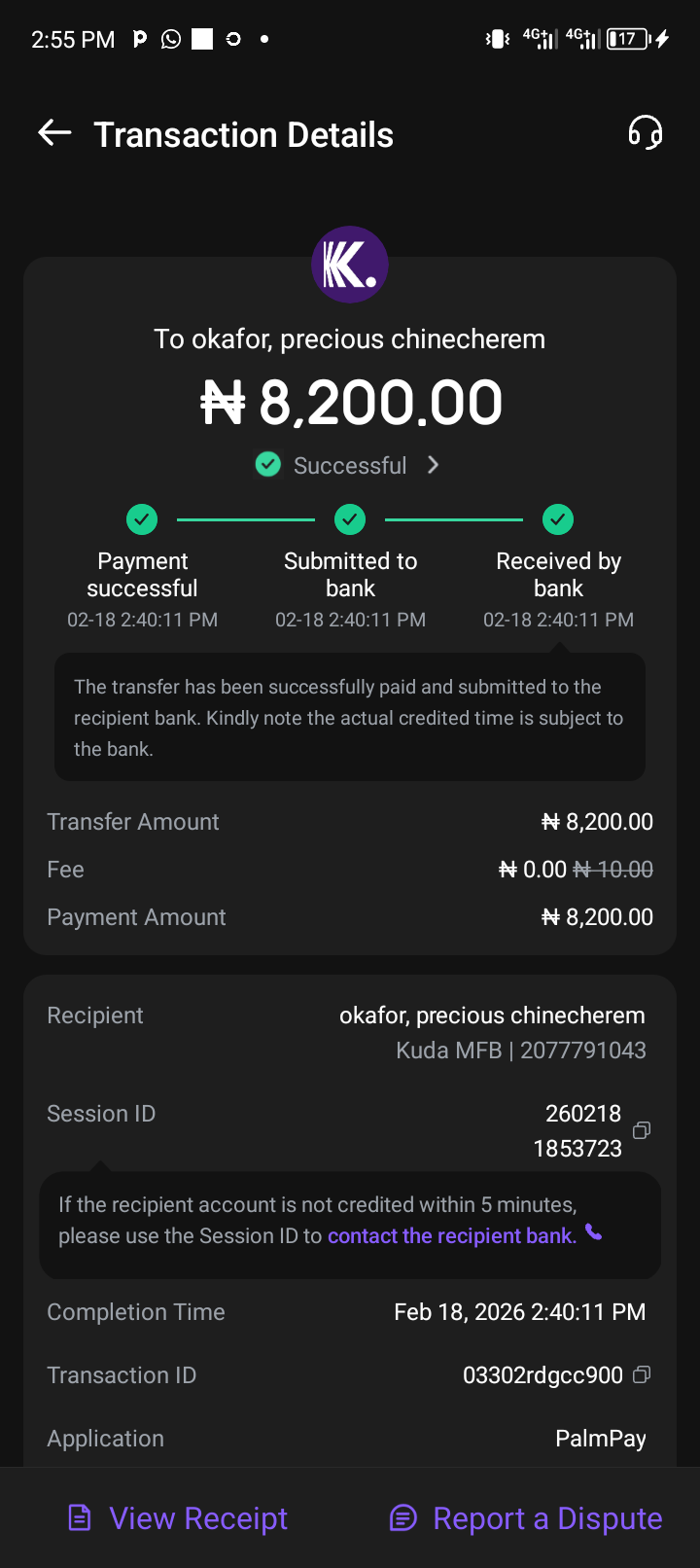Expand the Successful status chevron

coord(434,465)
